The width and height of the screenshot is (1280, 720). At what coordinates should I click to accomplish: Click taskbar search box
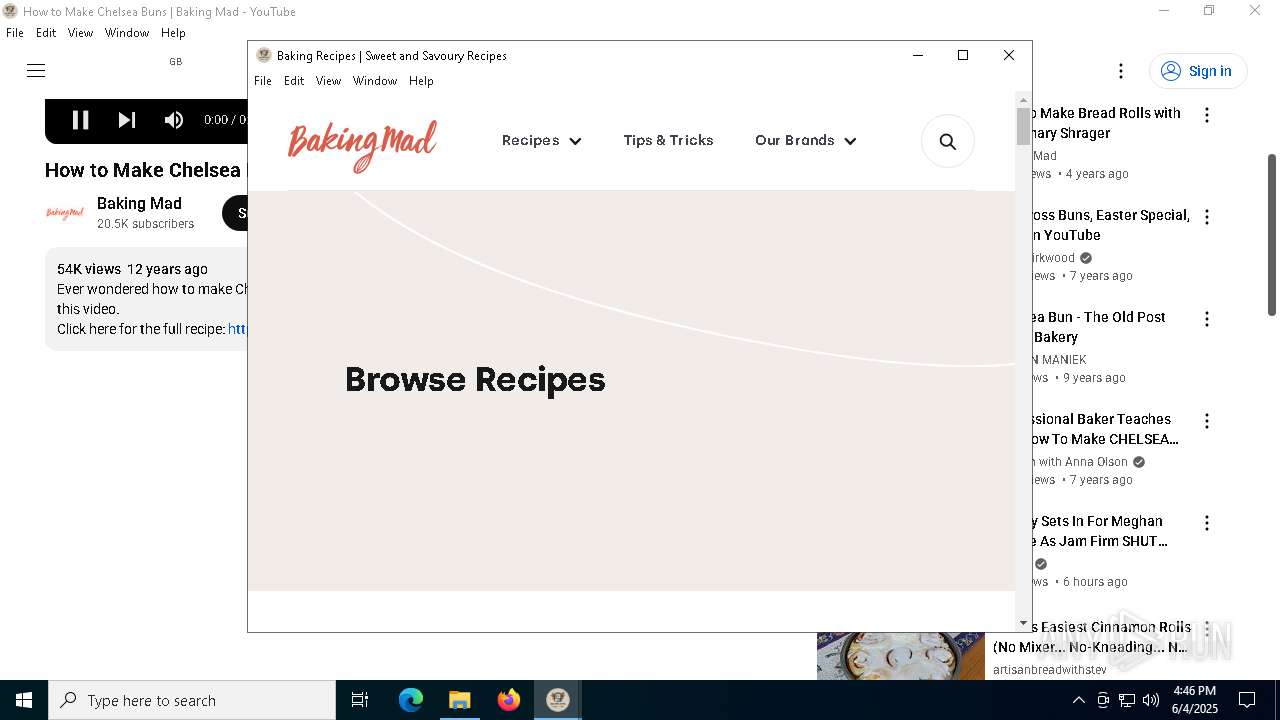(x=192, y=700)
